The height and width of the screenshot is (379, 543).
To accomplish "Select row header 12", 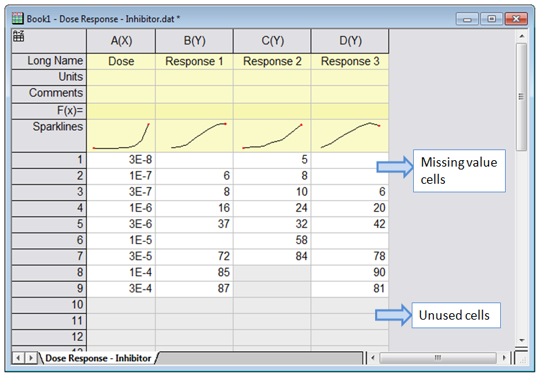I will point(49,337).
